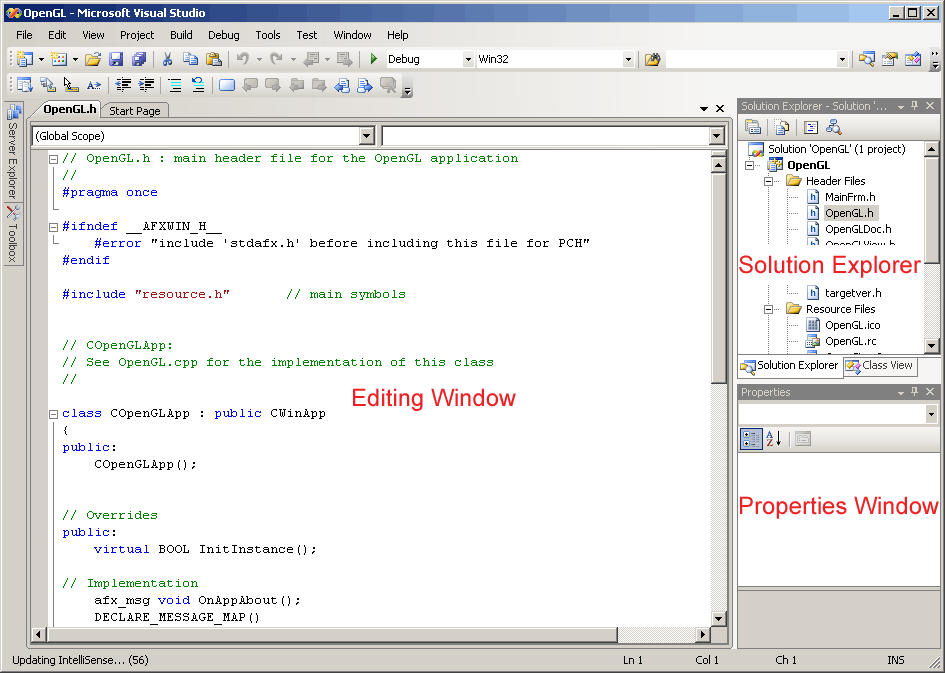This screenshot has height=673, width=945.
Task: Click the Properties Window icon on the main toolbar
Action: click(890, 59)
